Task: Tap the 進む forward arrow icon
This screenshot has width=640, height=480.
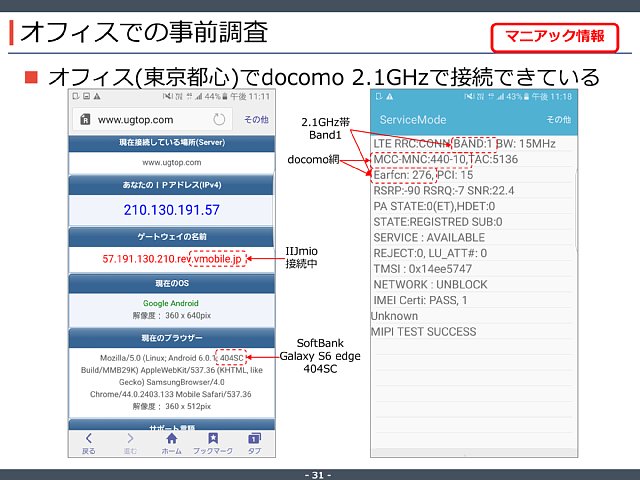Action: pos(130,438)
